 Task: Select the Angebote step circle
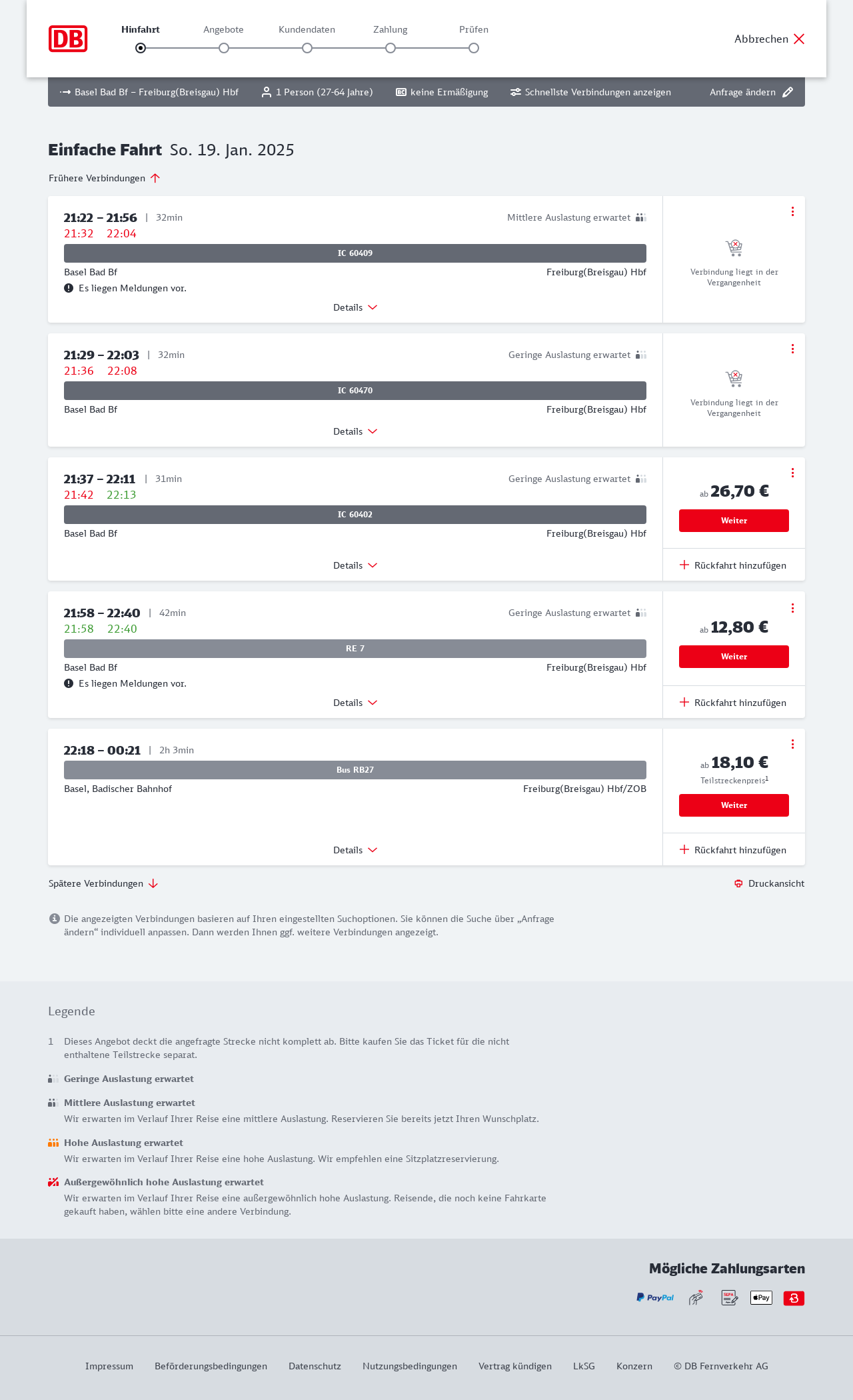(224, 48)
